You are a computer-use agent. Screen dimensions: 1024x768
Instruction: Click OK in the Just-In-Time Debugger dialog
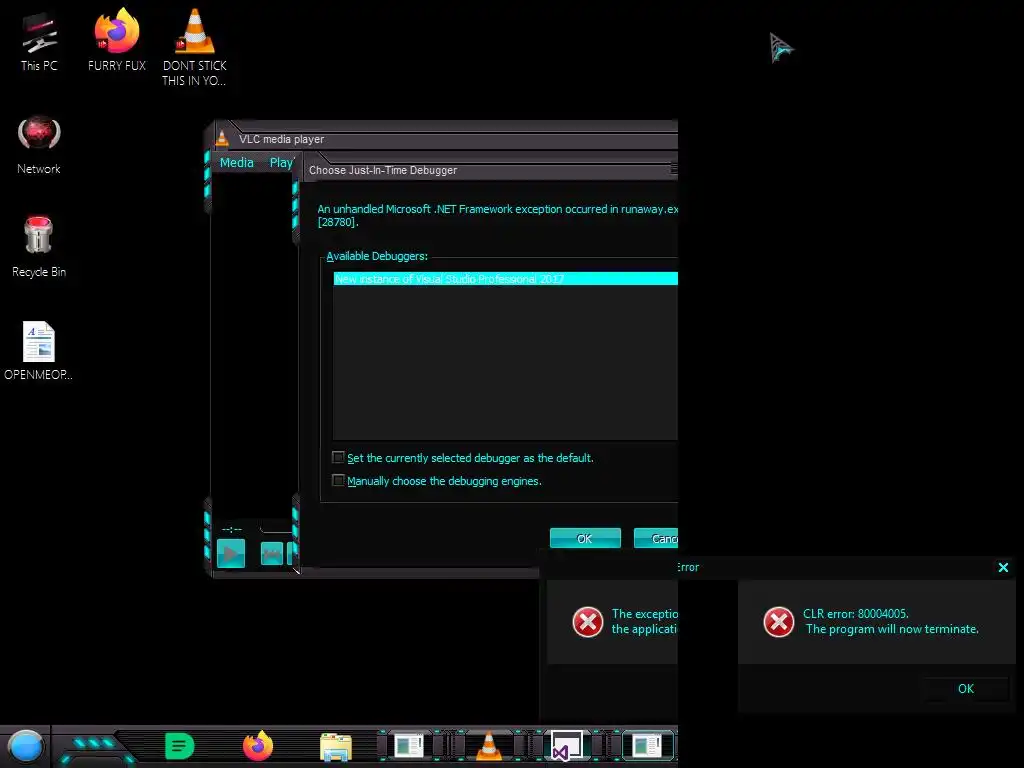click(x=585, y=538)
